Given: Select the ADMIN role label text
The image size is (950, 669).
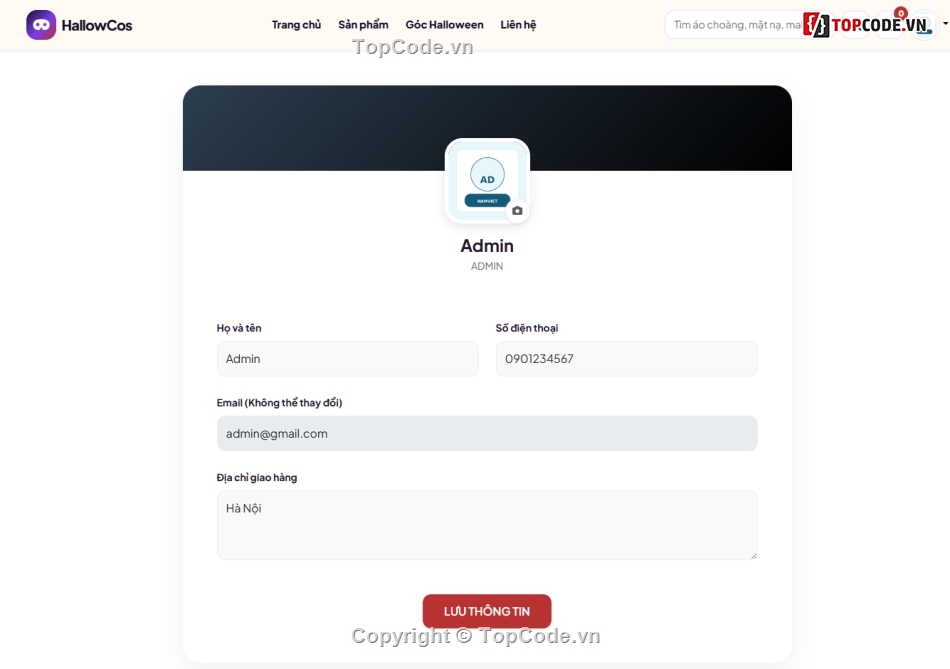Looking at the screenshot, I should click(x=487, y=266).
